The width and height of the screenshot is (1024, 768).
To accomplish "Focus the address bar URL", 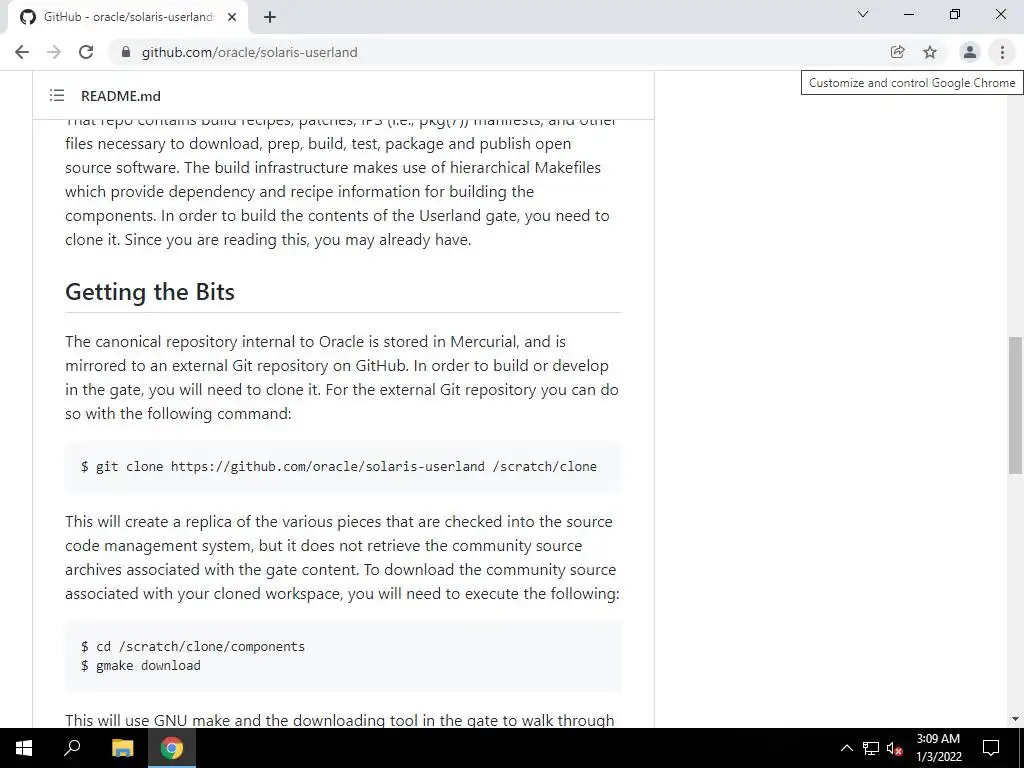I will tap(249, 52).
